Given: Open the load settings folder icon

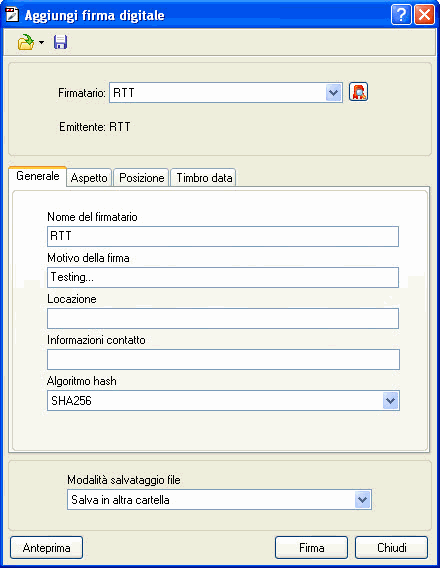Looking at the screenshot, I should [26, 42].
